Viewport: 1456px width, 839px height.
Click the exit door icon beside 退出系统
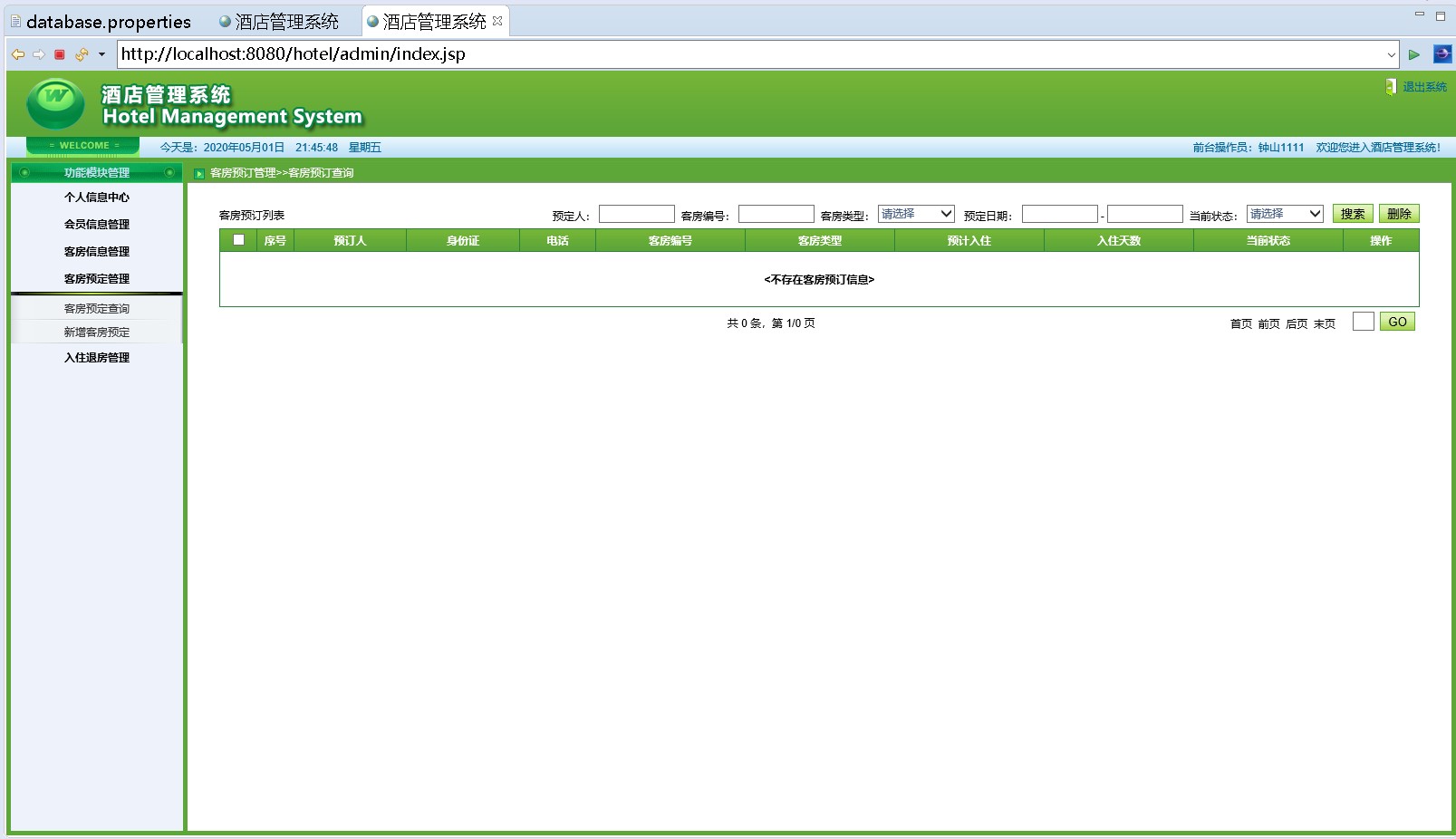1391,87
